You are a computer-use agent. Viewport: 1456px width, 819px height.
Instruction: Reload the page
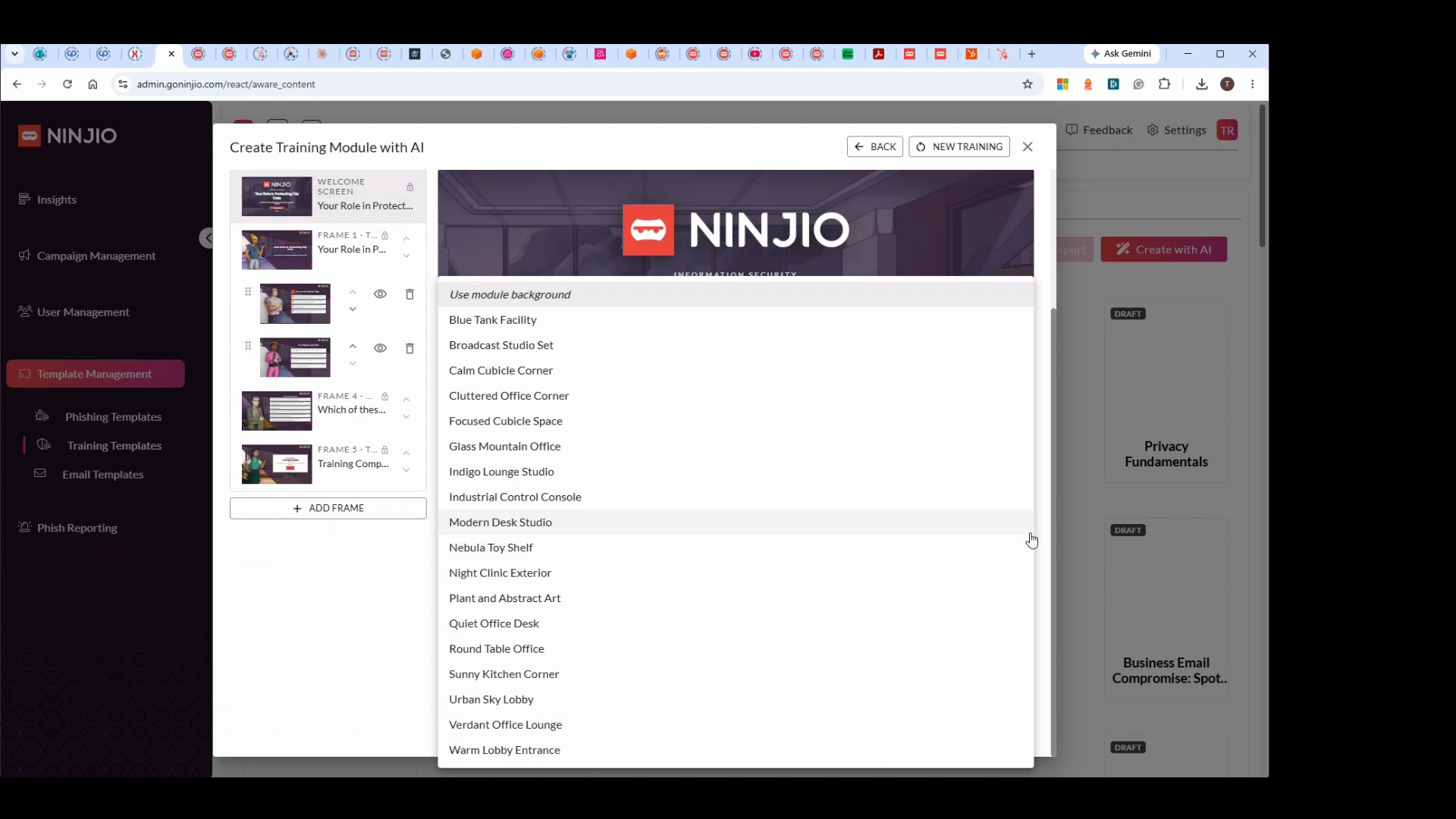[67, 84]
